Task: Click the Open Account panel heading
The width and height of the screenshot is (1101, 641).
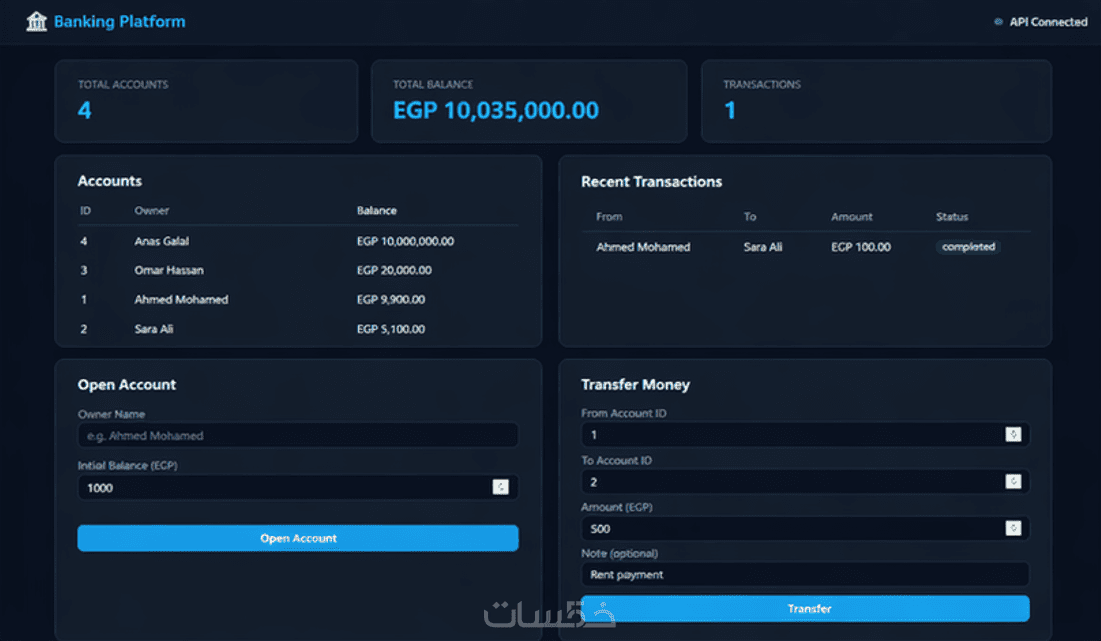Action: click(126, 385)
